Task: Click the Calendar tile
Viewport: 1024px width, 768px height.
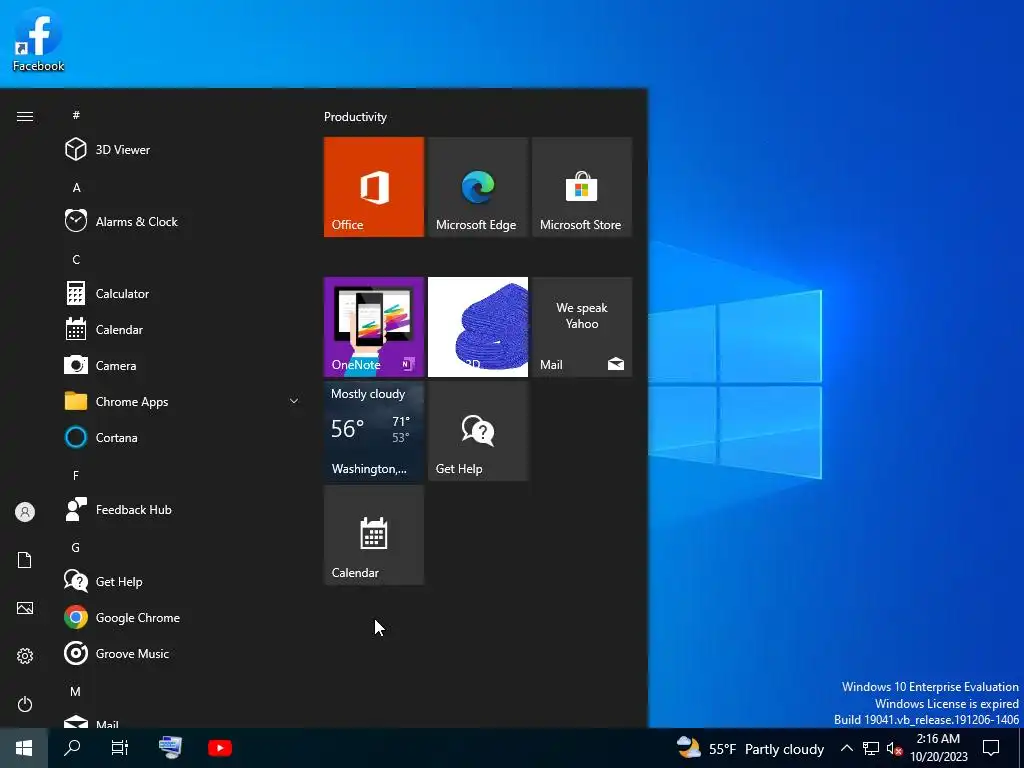Action: 374,535
